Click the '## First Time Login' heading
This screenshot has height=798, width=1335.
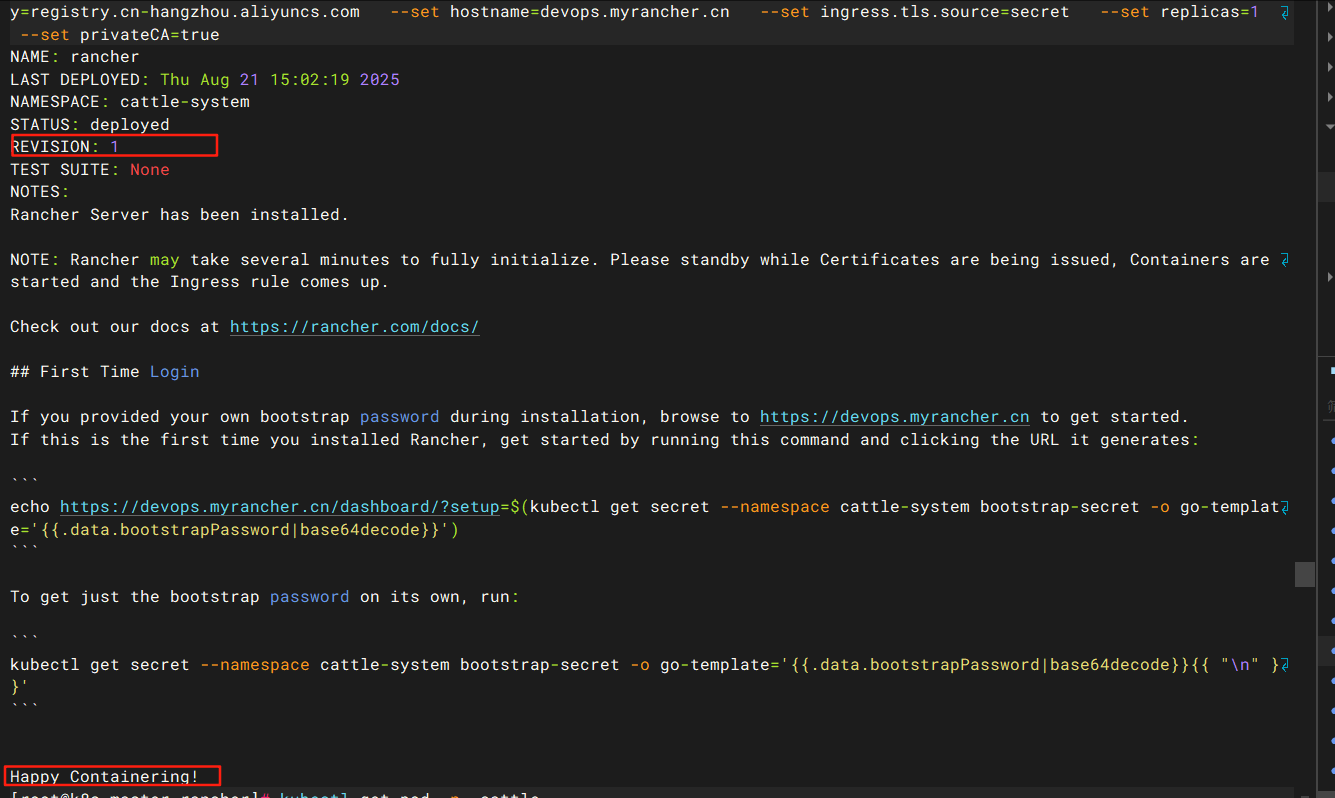pos(105,372)
